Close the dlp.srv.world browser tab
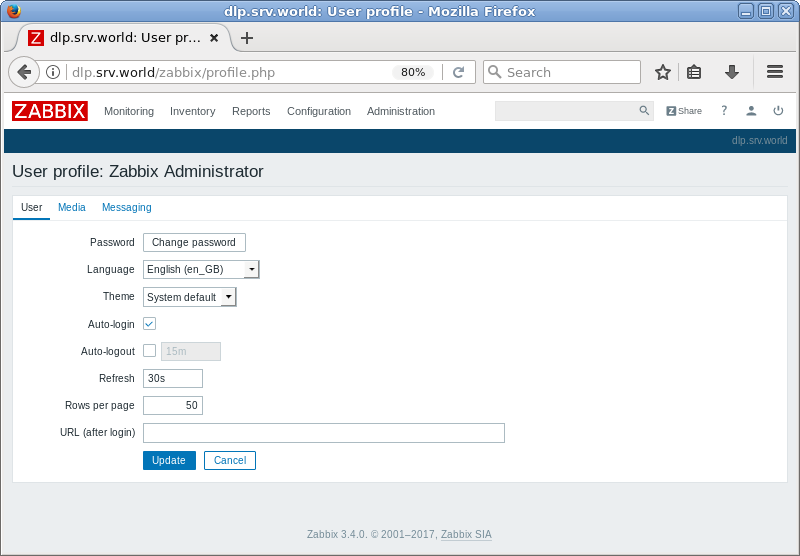This screenshot has width=800, height=556. coord(214,38)
